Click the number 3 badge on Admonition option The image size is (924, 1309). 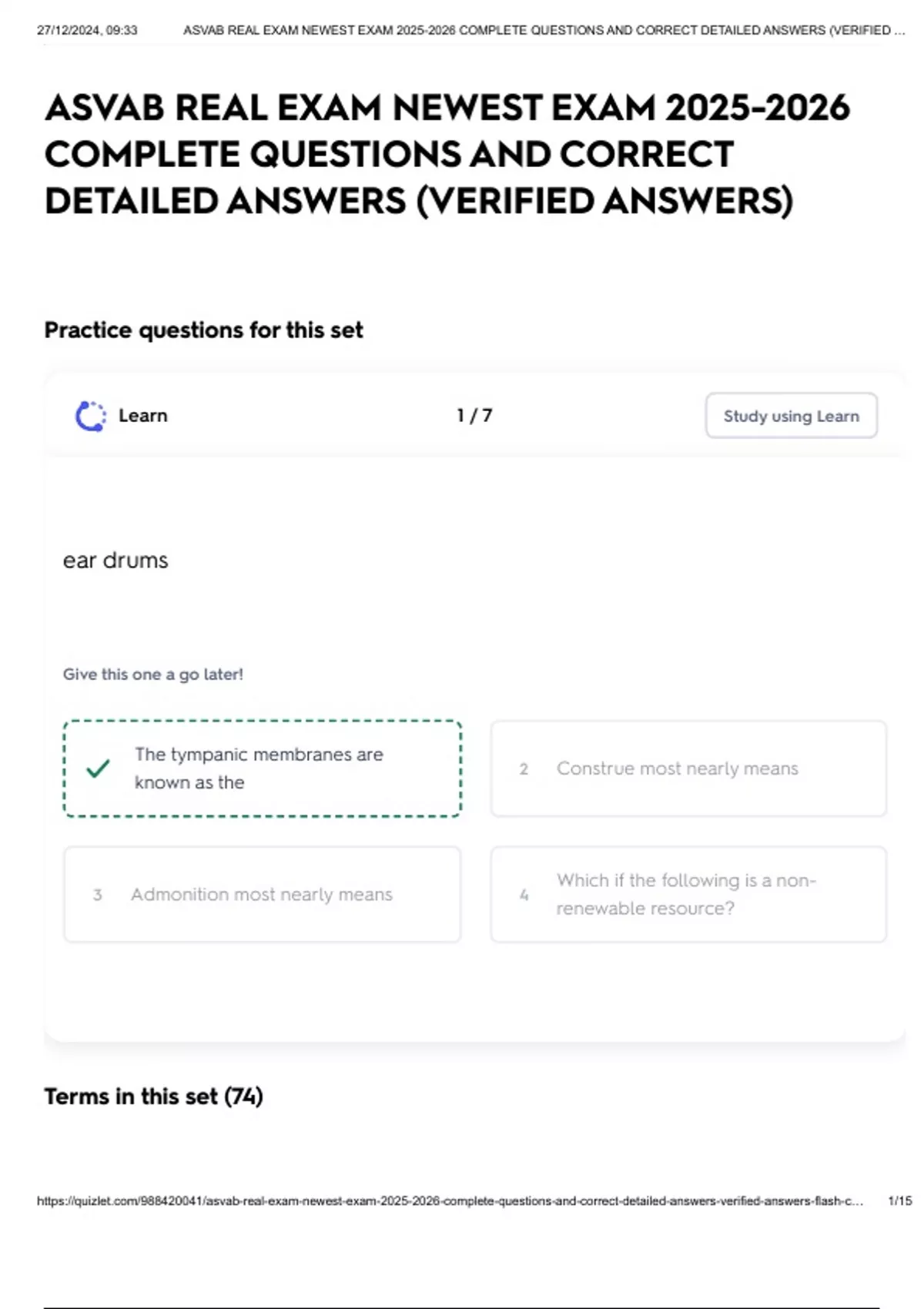click(97, 895)
